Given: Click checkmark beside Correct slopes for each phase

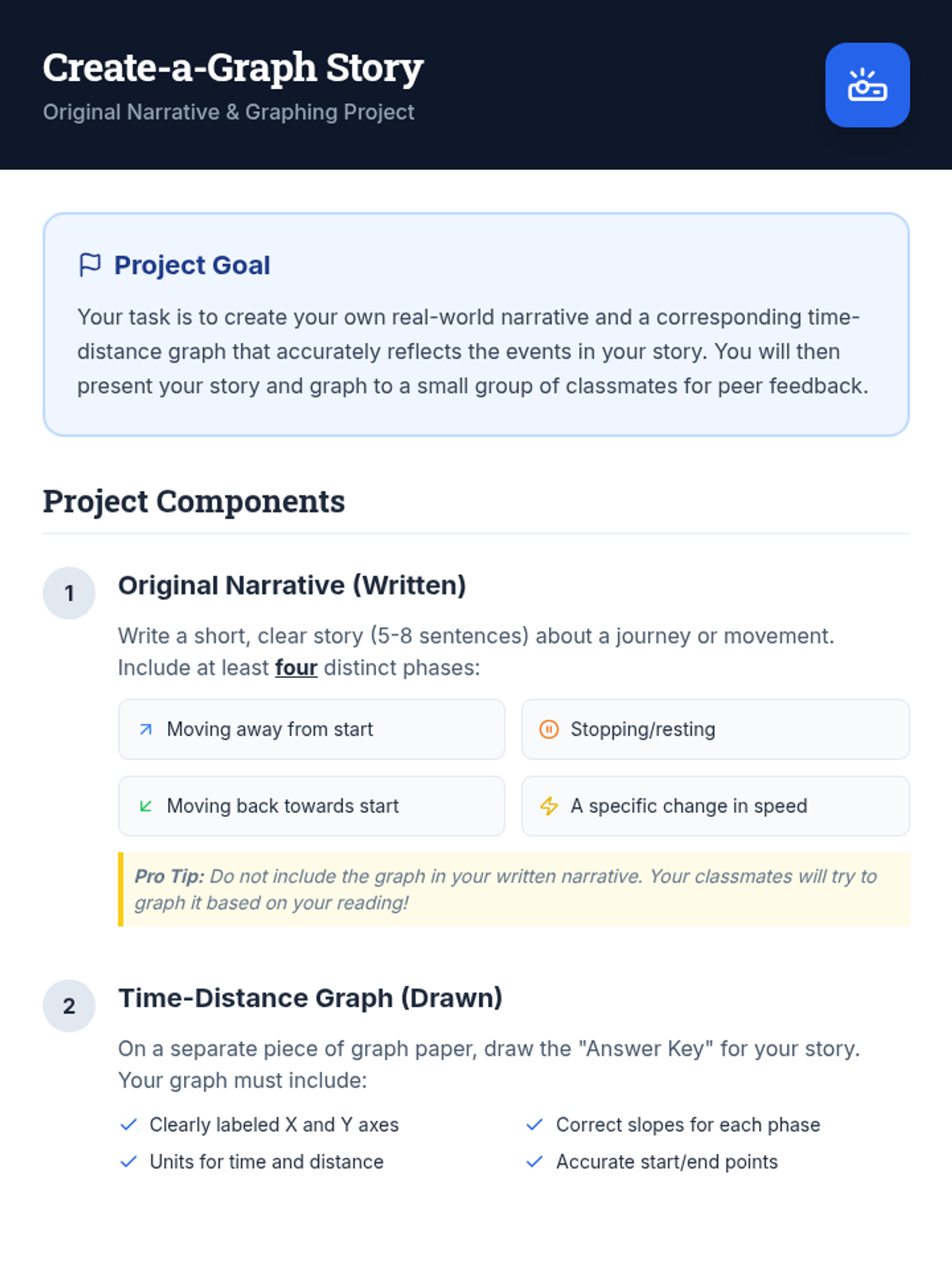Looking at the screenshot, I should [x=535, y=1125].
